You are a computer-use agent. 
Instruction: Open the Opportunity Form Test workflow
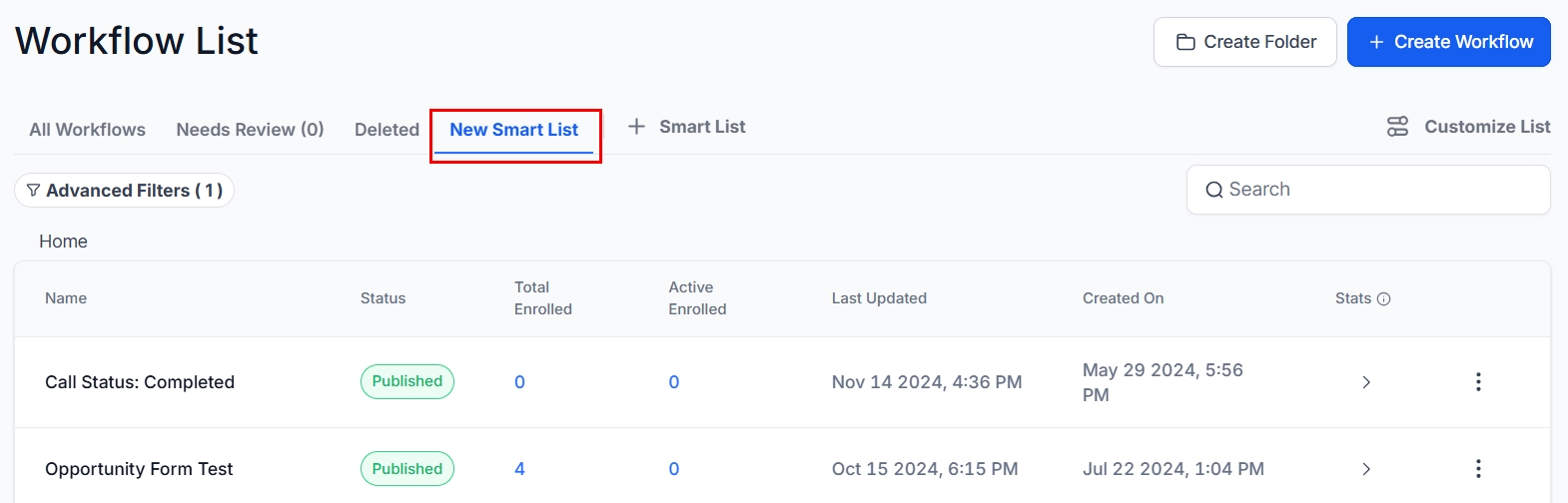pos(139,469)
